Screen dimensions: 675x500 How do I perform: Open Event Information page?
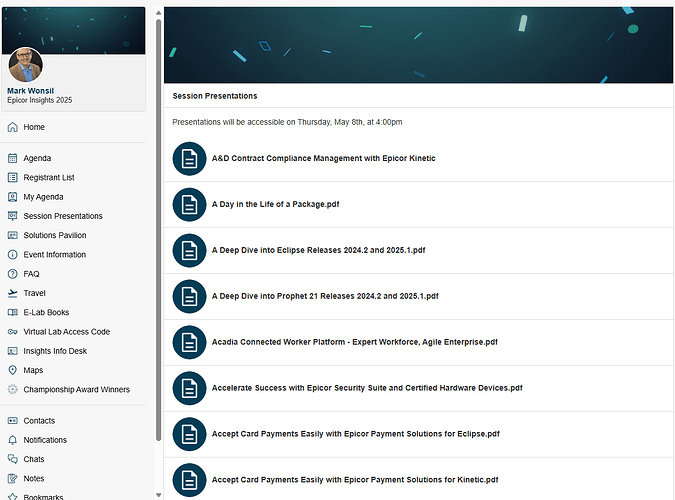coord(55,255)
